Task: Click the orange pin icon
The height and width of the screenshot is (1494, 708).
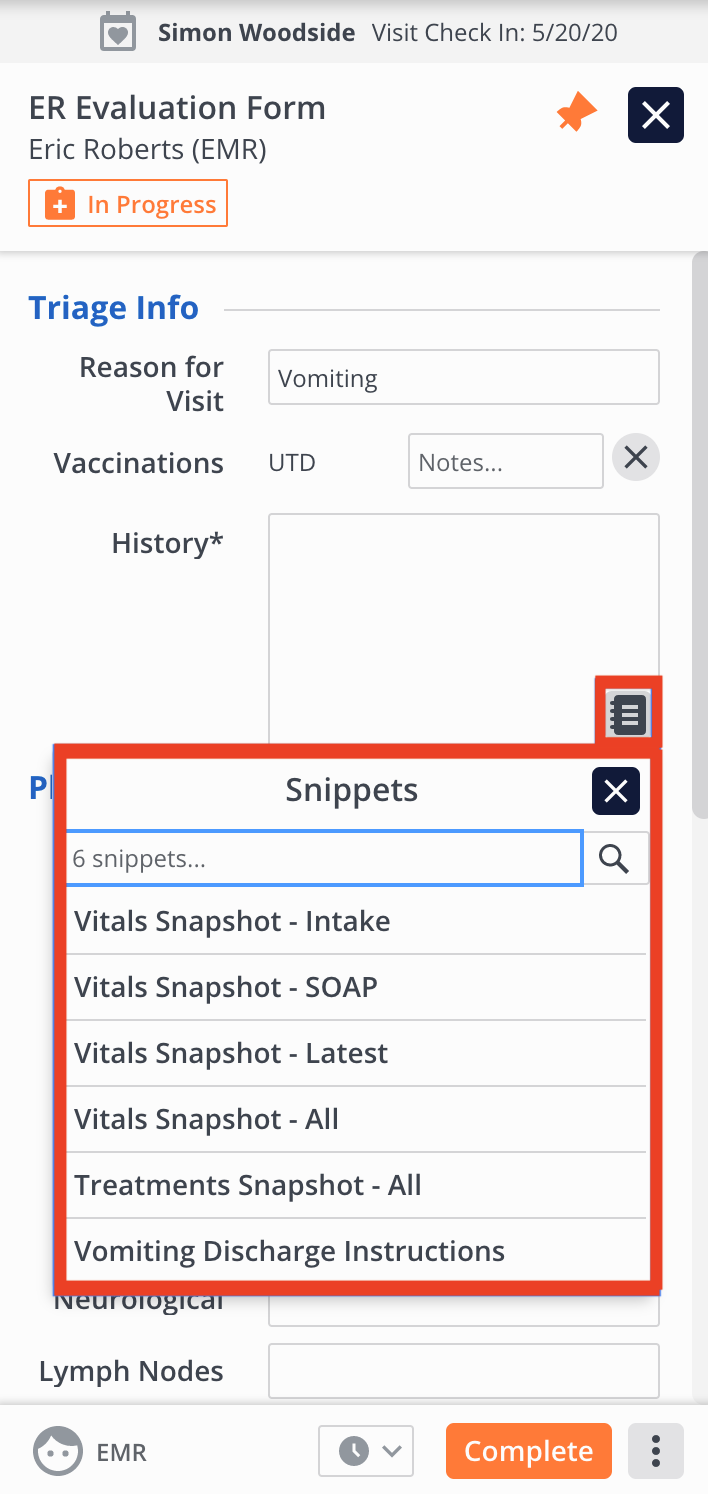Action: (576, 115)
